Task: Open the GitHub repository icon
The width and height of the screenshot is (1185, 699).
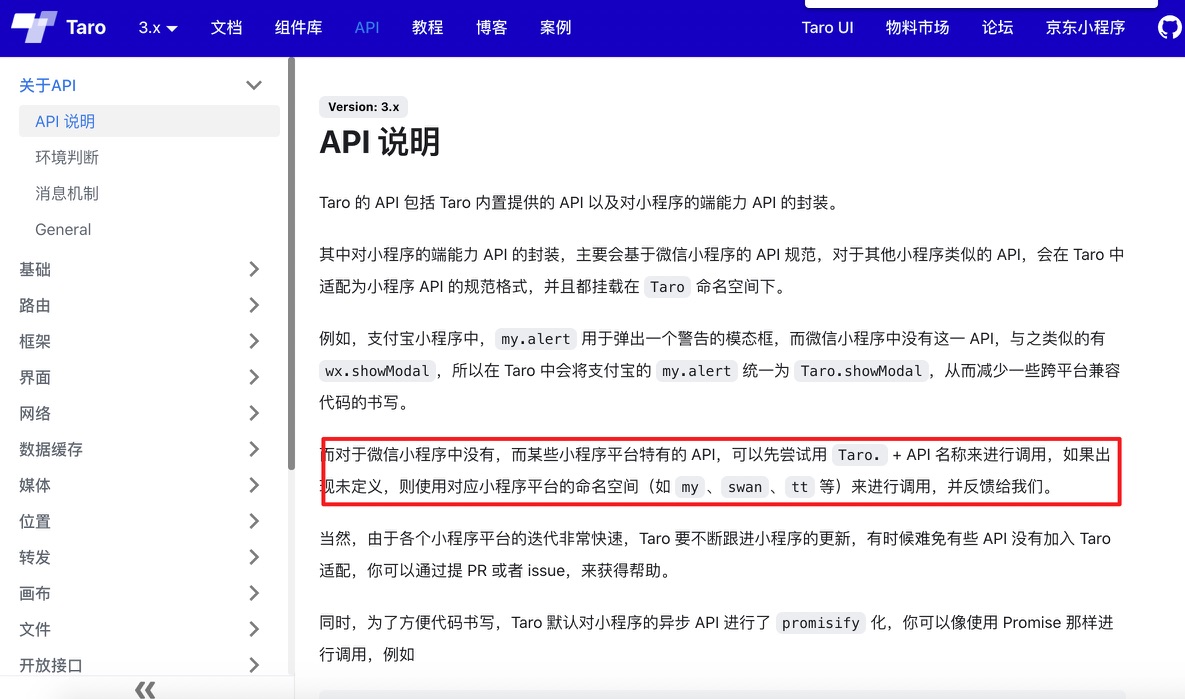Action: (x=1170, y=27)
